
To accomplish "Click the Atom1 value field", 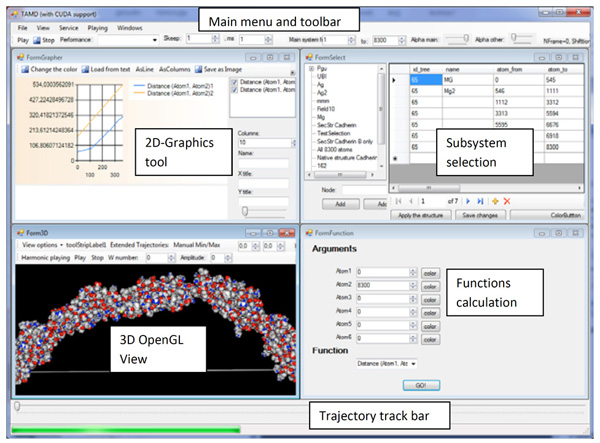I will point(383,272).
